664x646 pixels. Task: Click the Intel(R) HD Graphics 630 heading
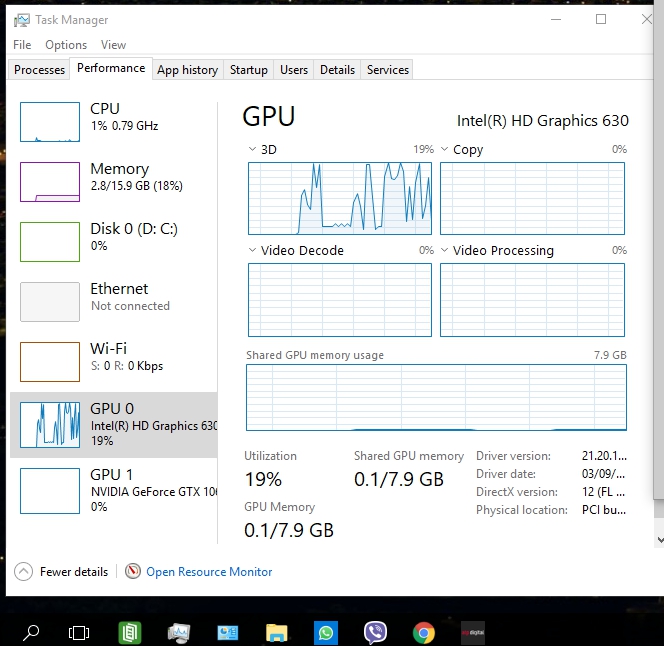point(543,121)
